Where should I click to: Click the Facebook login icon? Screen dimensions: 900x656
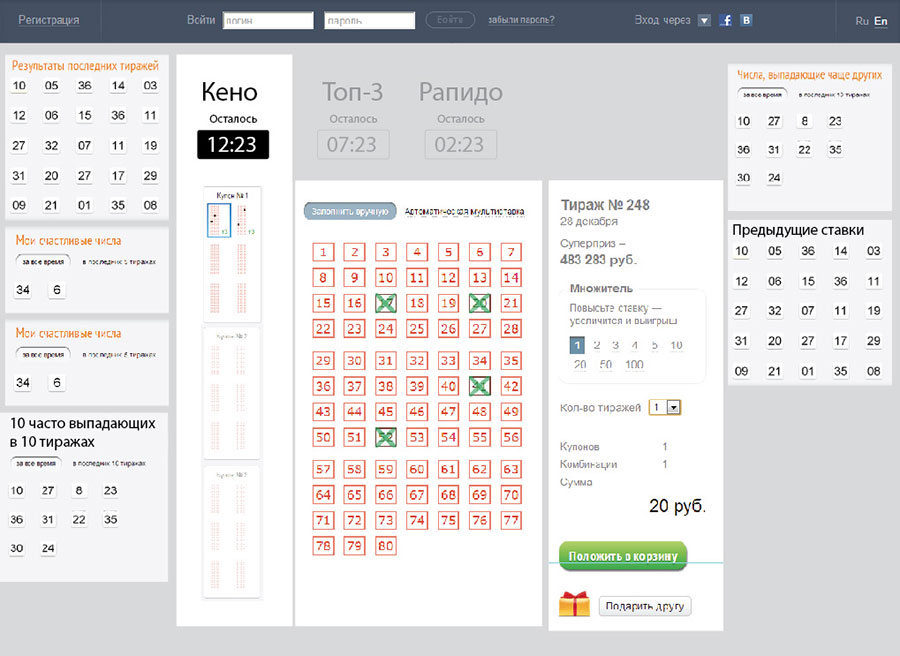tap(726, 20)
